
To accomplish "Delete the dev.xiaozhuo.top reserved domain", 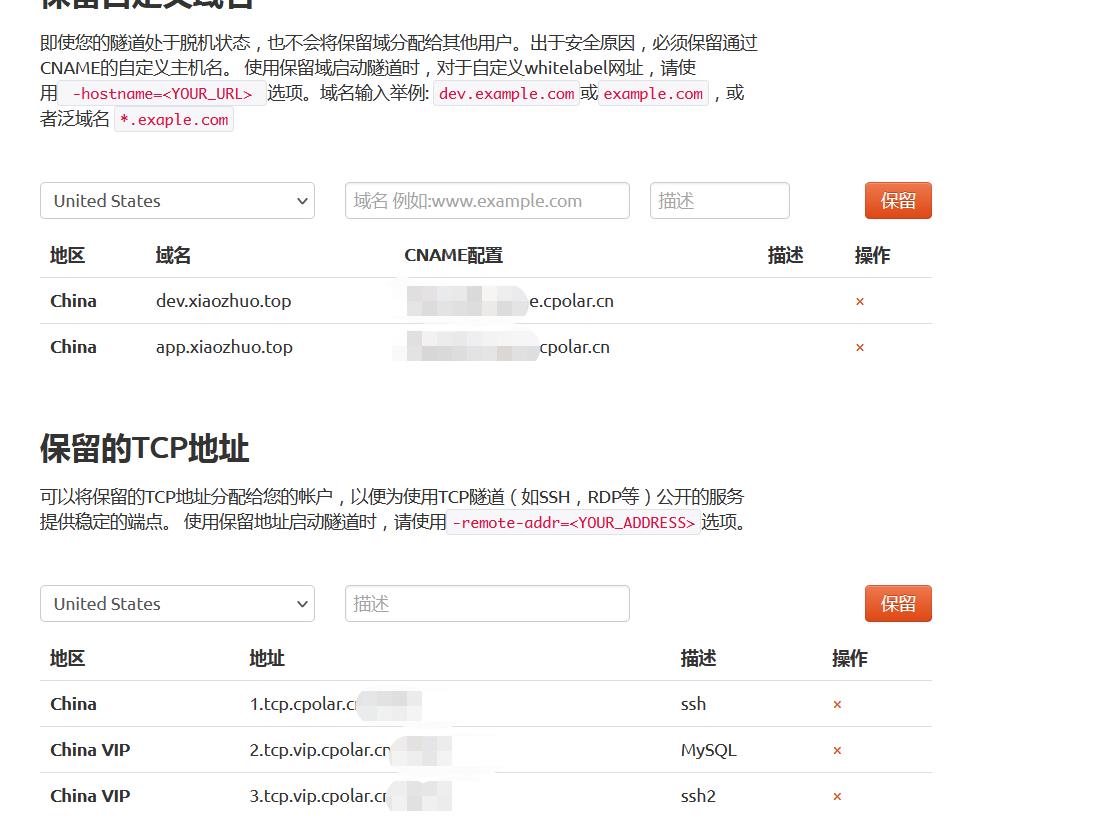I will (860, 302).
